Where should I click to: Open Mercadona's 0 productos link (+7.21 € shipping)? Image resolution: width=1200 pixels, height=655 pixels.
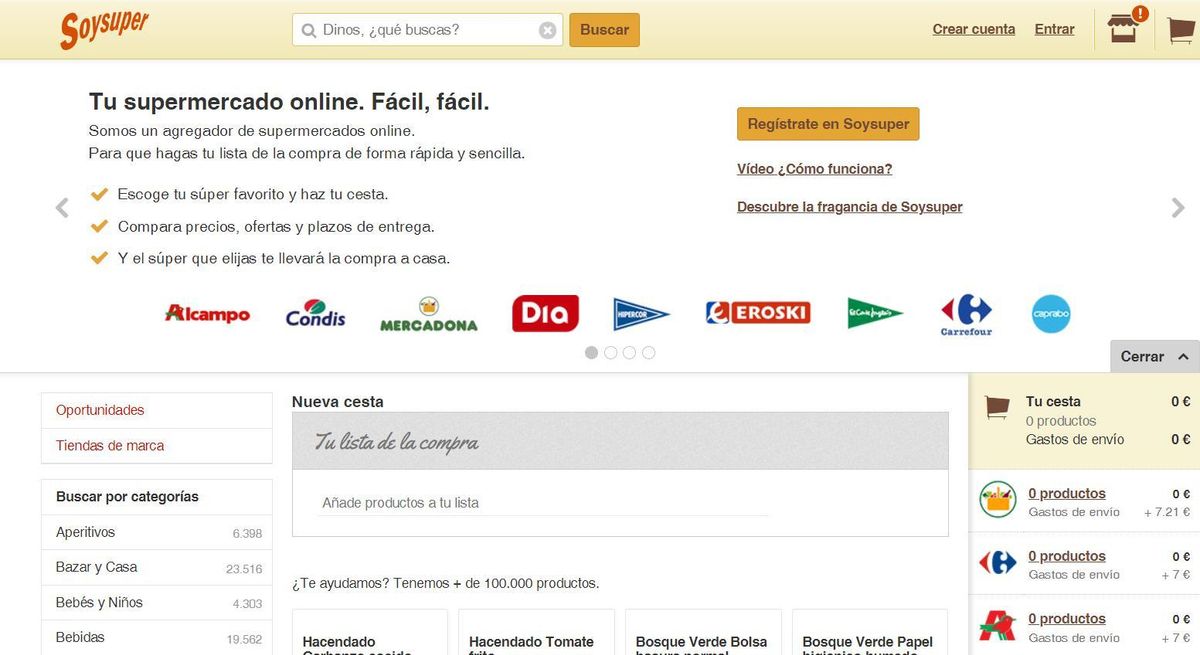(1067, 494)
